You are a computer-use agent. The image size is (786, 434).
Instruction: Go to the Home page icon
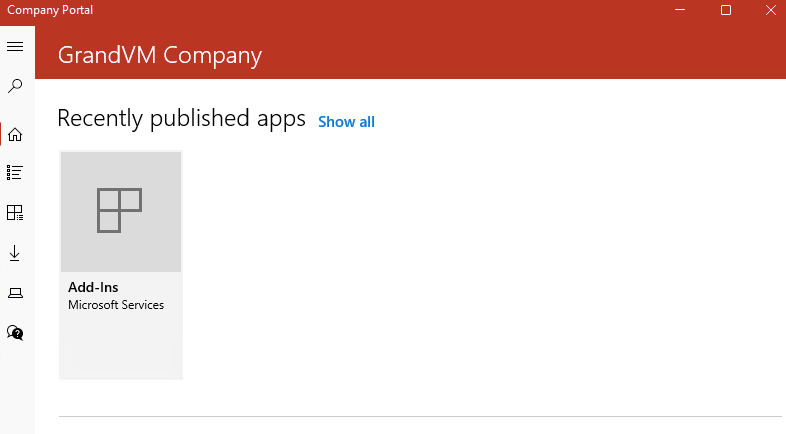tap(15, 134)
